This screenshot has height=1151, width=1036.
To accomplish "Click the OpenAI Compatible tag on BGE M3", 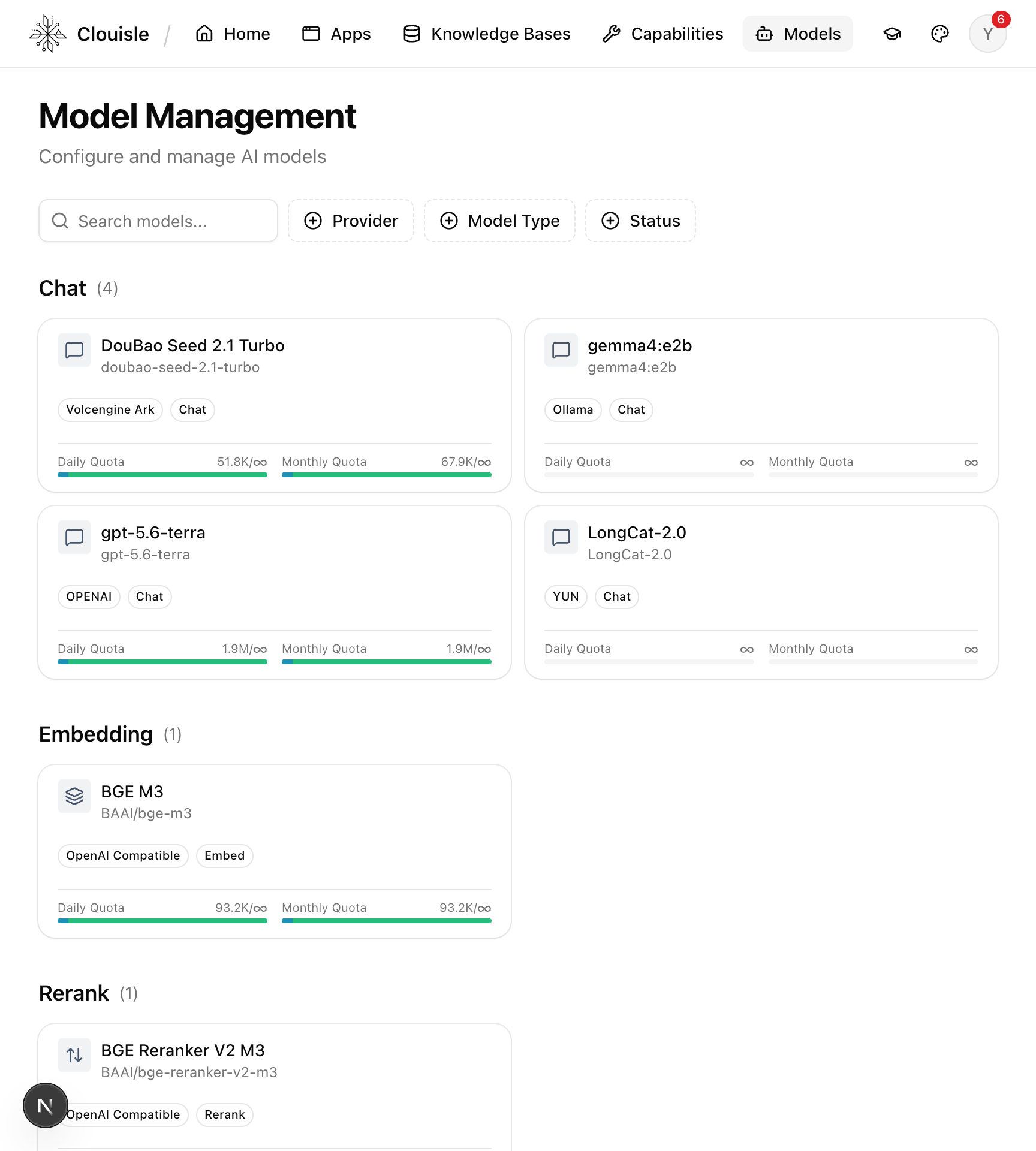I will [x=123, y=856].
